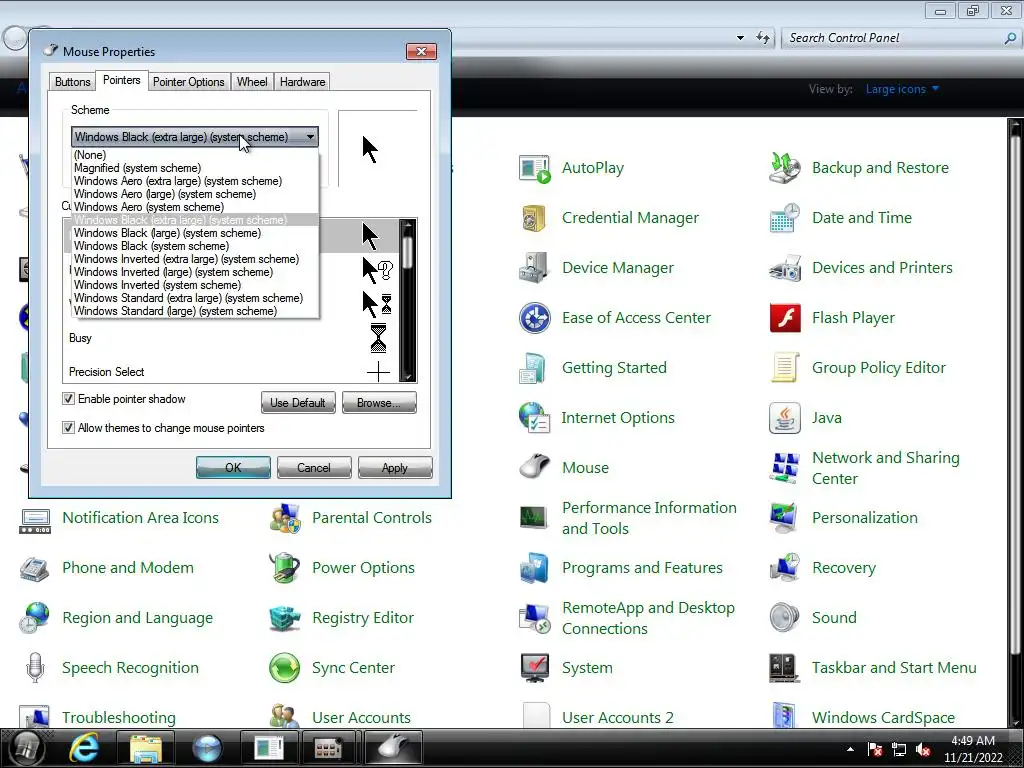Image resolution: width=1024 pixels, height=768 pixels.
Task: Focus the Search Control Panel field
Action: [895, 38]
